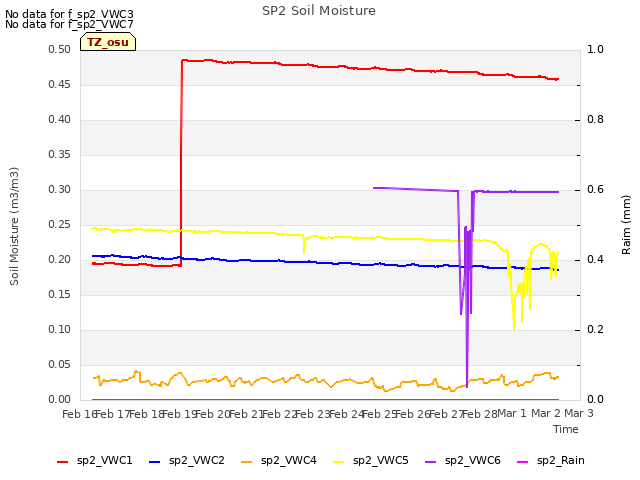This screenshot has width=640, height=480.
Task: Click the 1.0 right axis tick label
Action: coord(595,49)
